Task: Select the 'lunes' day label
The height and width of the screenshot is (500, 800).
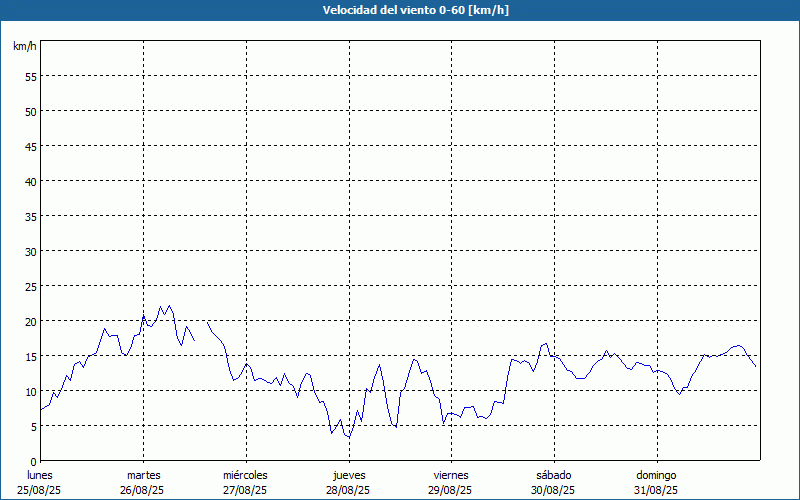Action: (40, 475)
